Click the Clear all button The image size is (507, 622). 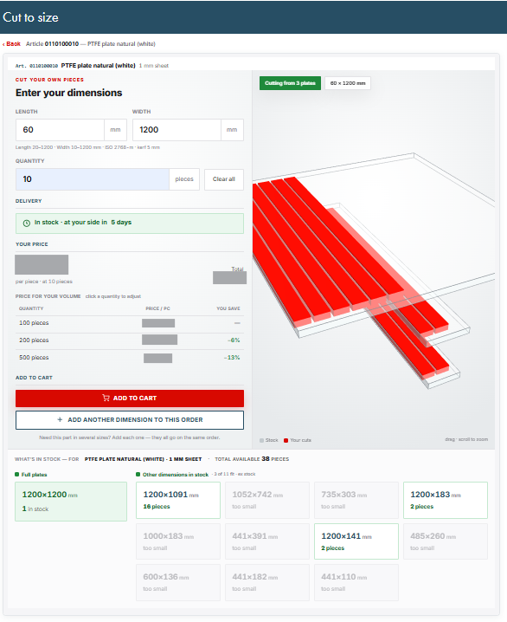pyautogui.click(x=224, y=179)
